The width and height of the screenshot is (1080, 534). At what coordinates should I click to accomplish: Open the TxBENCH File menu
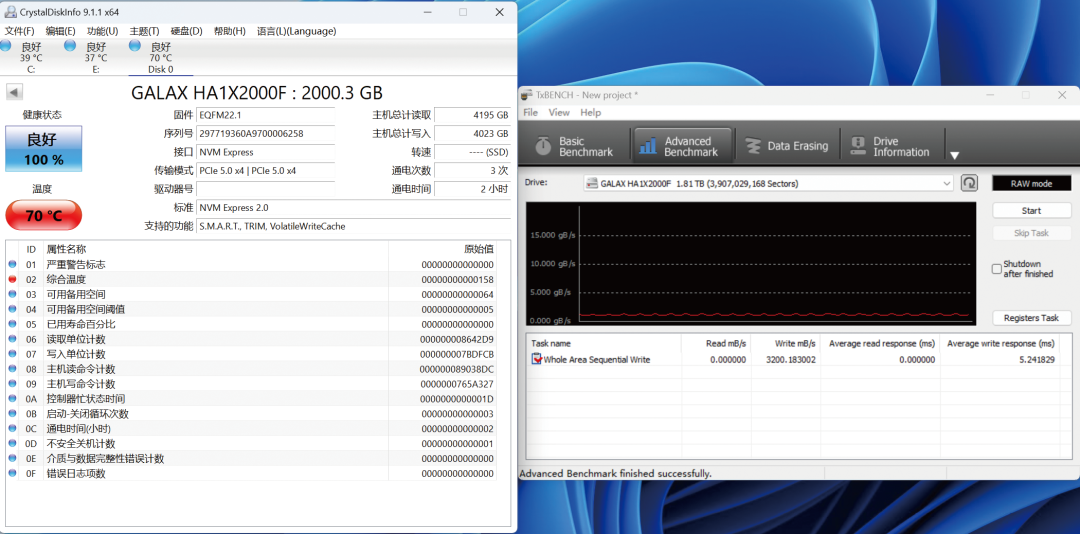(530, 112)
